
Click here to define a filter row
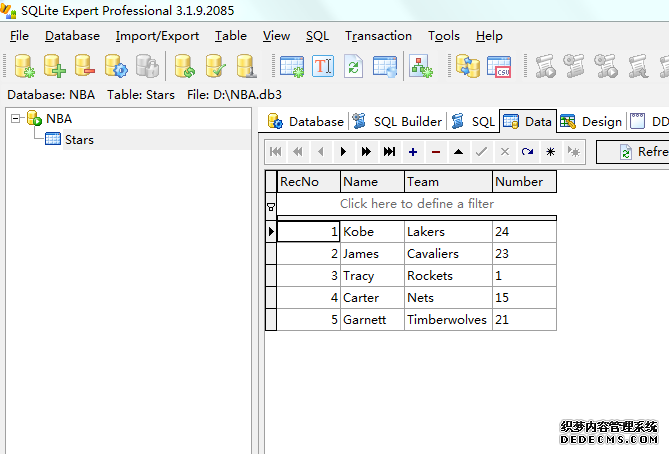tap(416, 204)
